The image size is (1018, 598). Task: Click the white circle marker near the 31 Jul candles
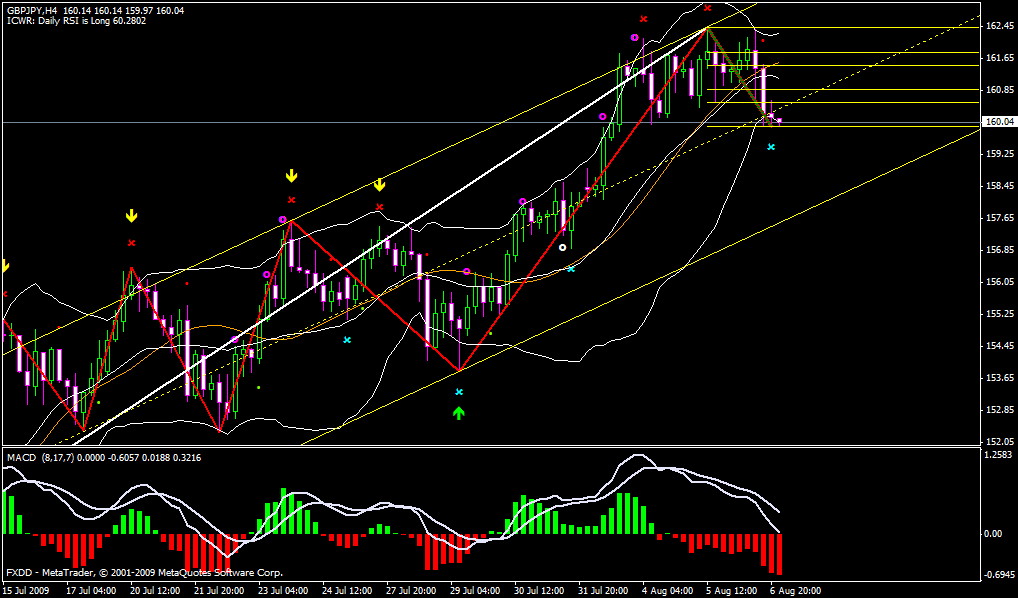click(x=563, y=247)
